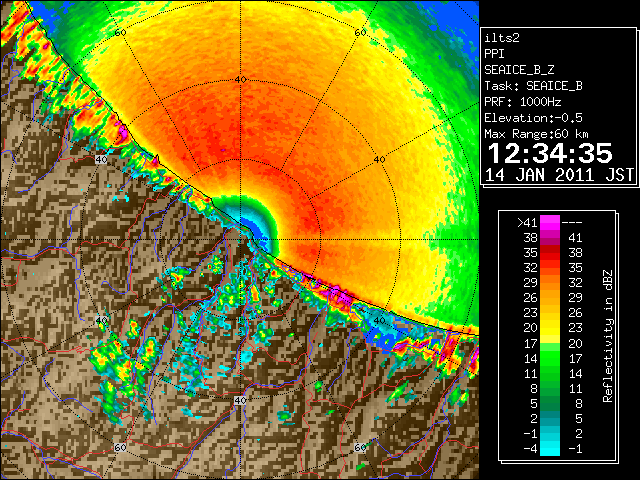Select the 'Elevation:-0.5' text
This screenshot has height=480, width=640.
[533, 118]
